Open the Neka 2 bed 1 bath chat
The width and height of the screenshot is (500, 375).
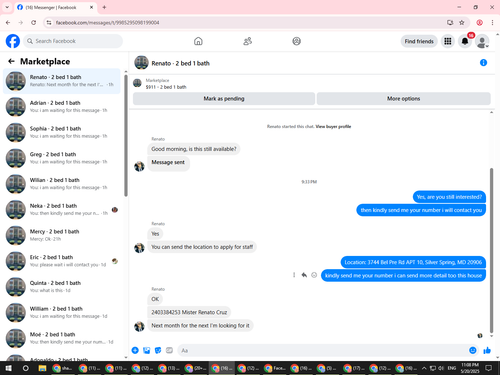point(62,210)
